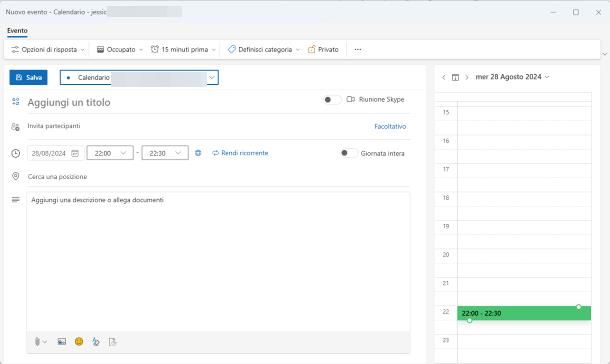Click the formatting options pen icon

(96, 342)
